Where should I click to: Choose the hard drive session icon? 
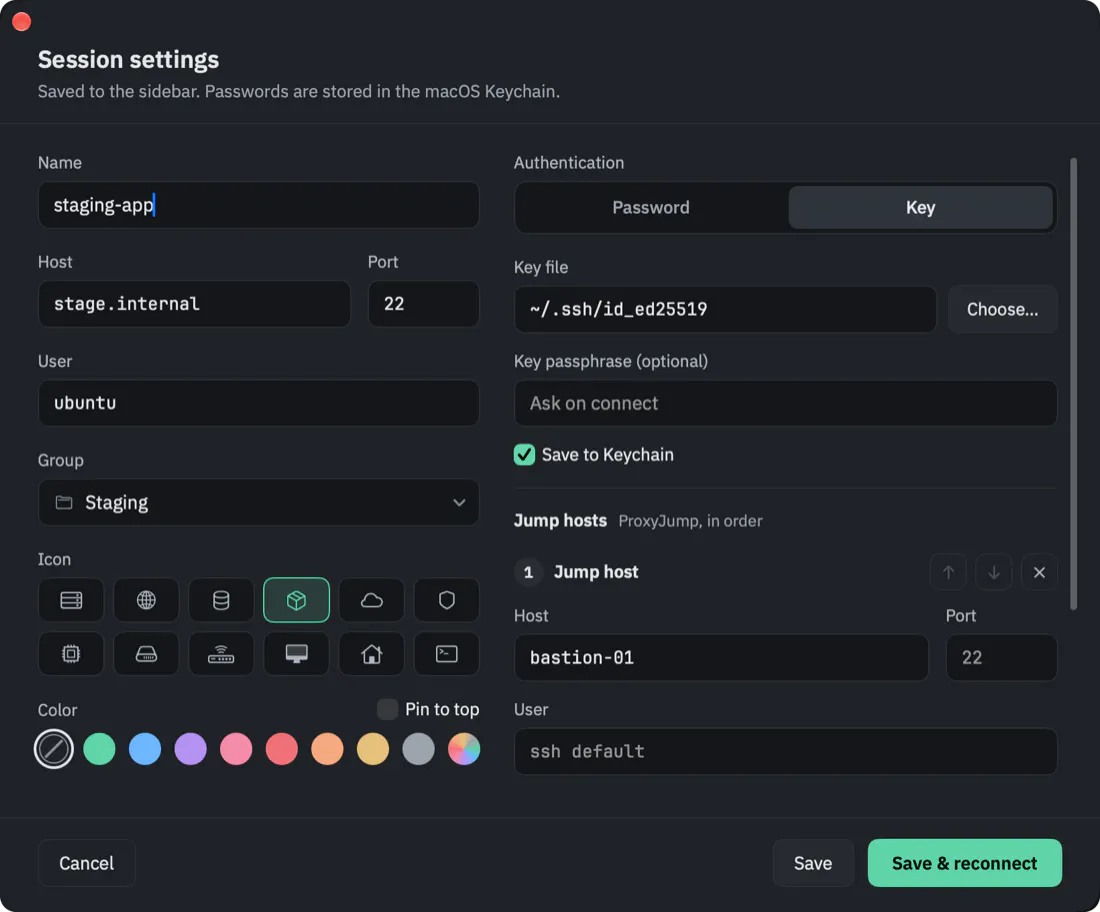point(146,654)
